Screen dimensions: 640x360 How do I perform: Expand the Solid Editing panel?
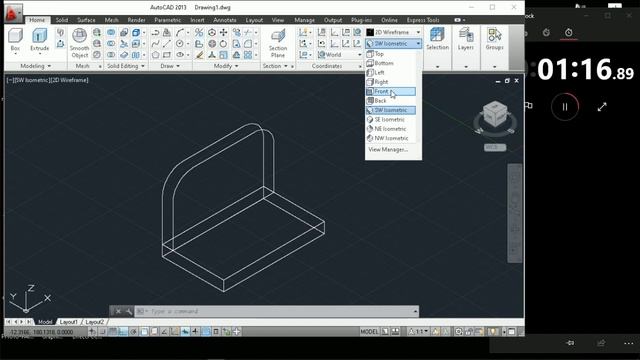tap(126, 66)
